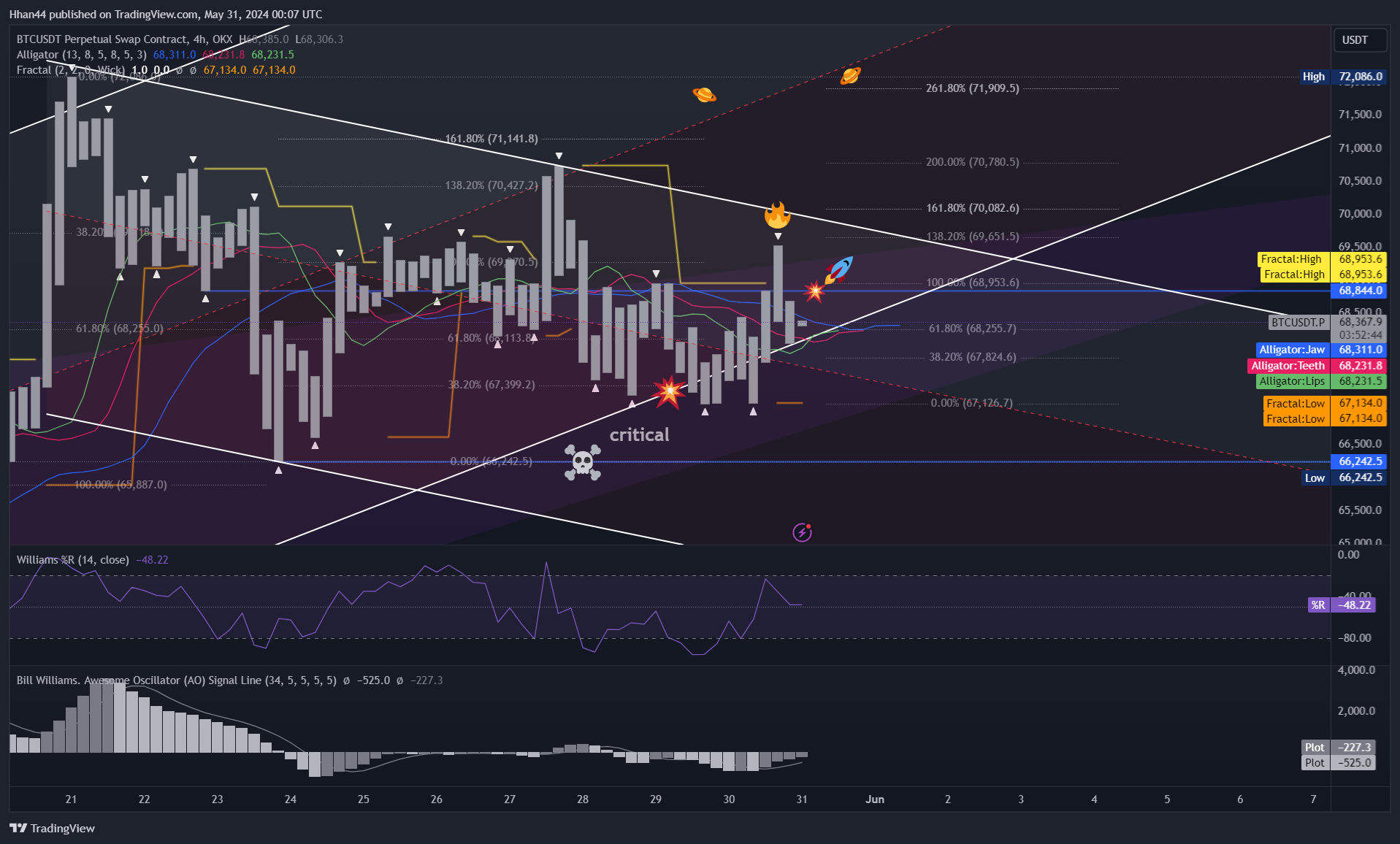Click the -80.00 Williams %R scale value
1400x844 pixels.
1354,638
